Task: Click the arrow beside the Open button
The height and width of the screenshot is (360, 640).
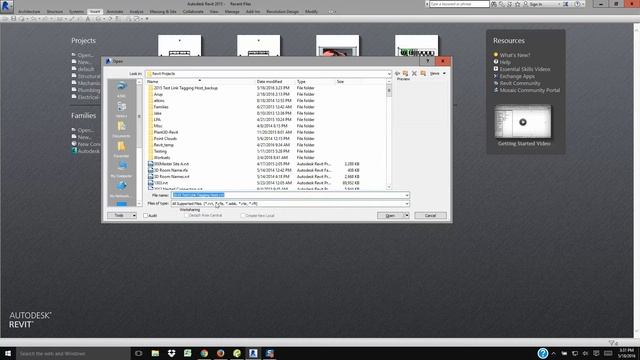Action: point(407,216)
